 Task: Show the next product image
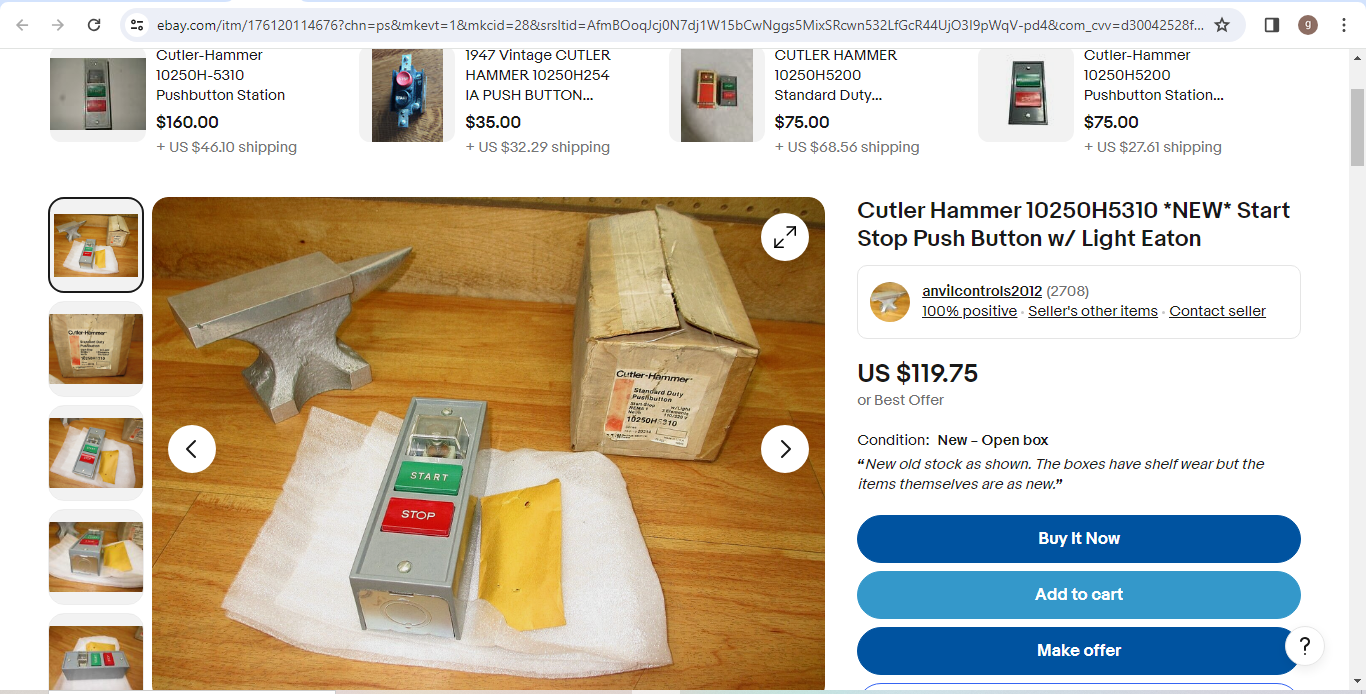(785, 449)
